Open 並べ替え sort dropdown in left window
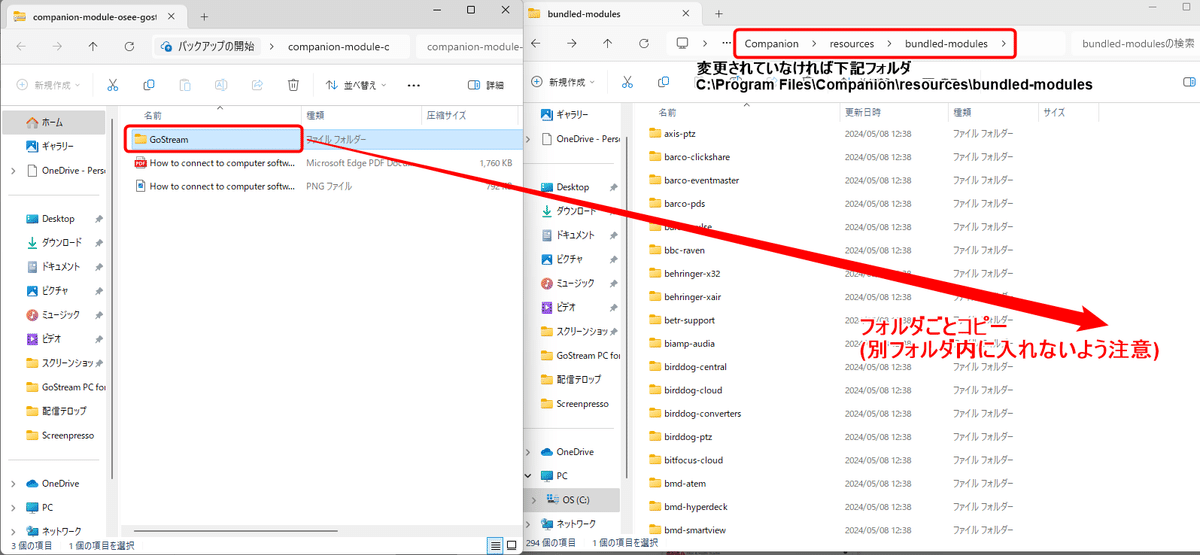Viewport: 1200px width, 555px height. click(355, 85)
